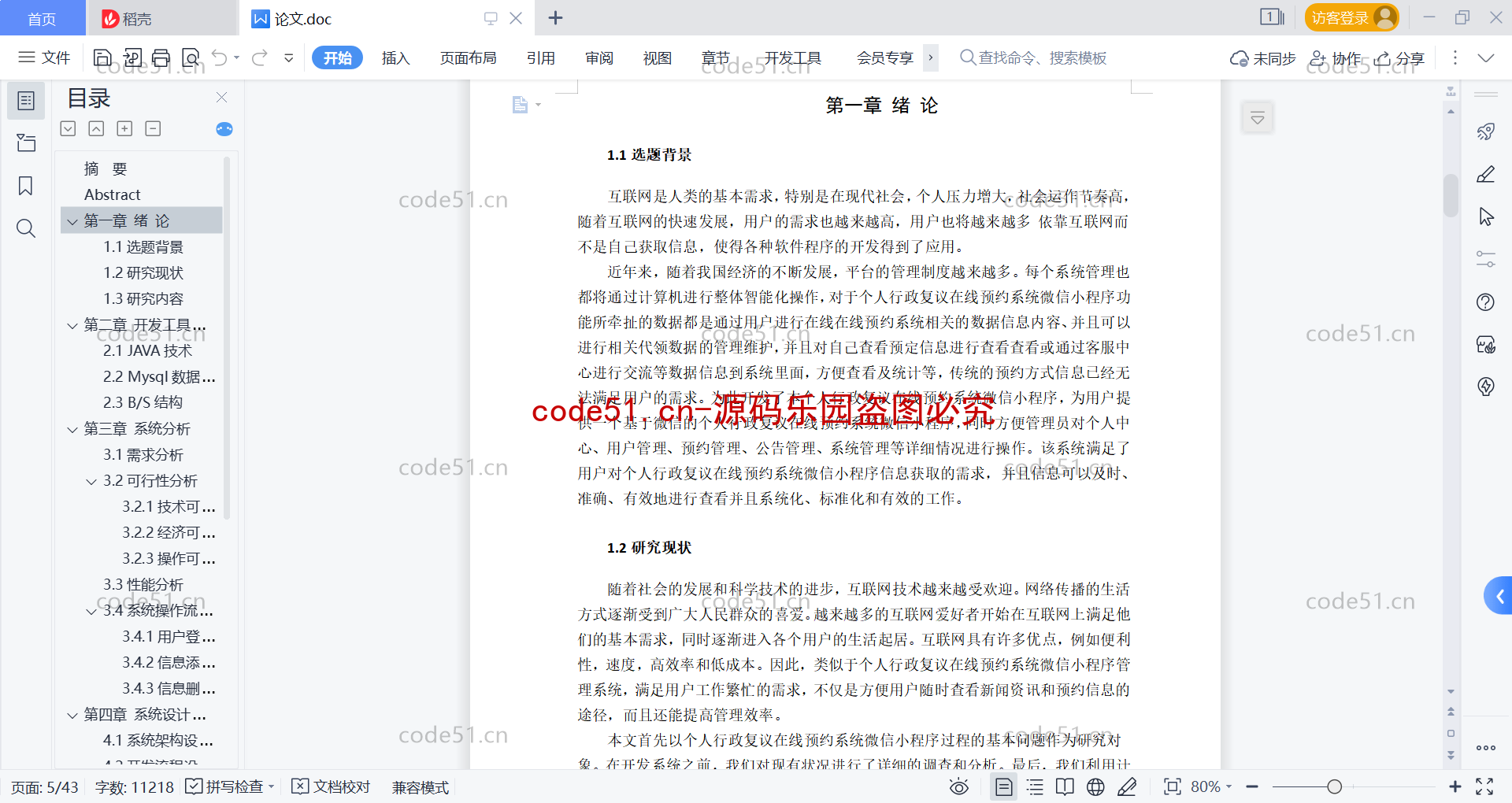
Task: Open the find search sidebar icon
Action: 26,228
